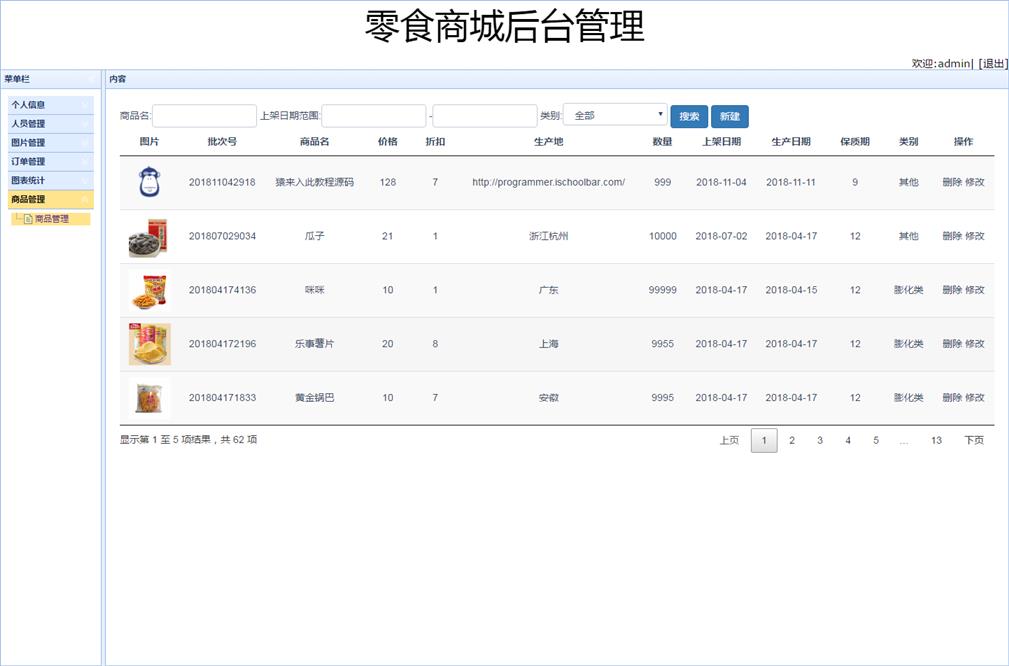Click the 瓜子 sunflower seeds product image

[x=149, y=237]
